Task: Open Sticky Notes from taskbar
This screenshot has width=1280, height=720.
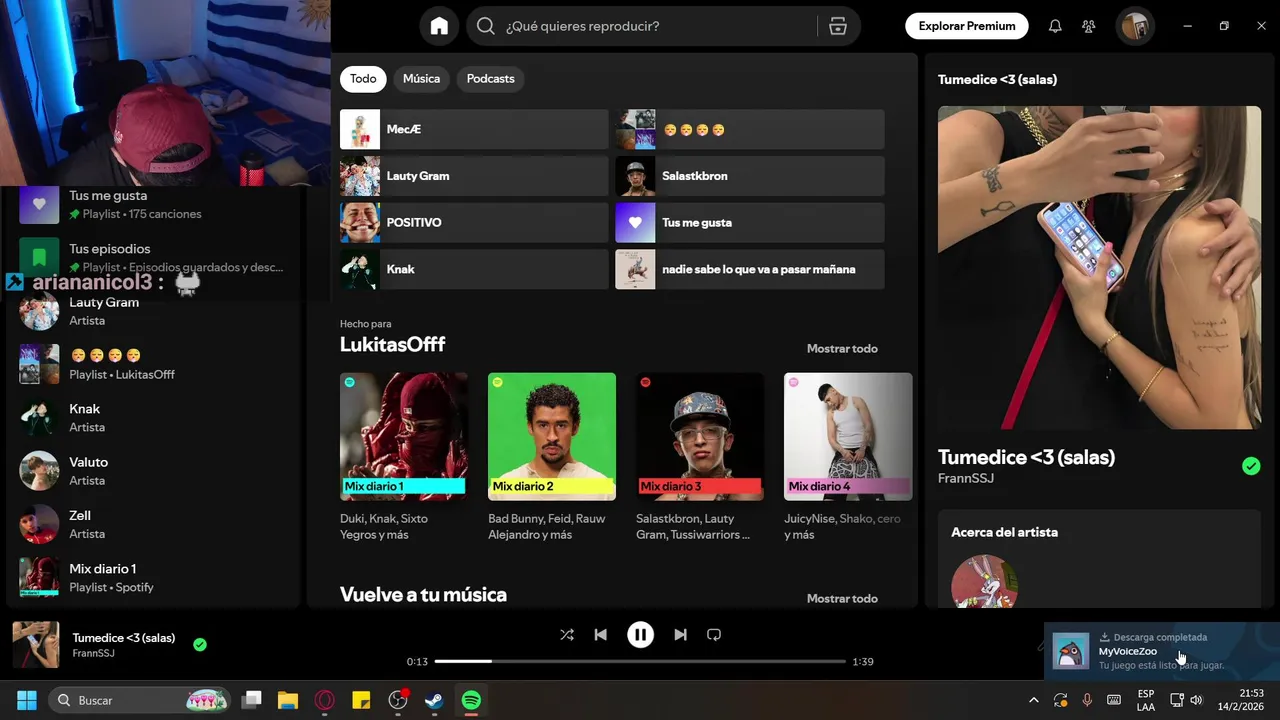Action: click(361, 700)
